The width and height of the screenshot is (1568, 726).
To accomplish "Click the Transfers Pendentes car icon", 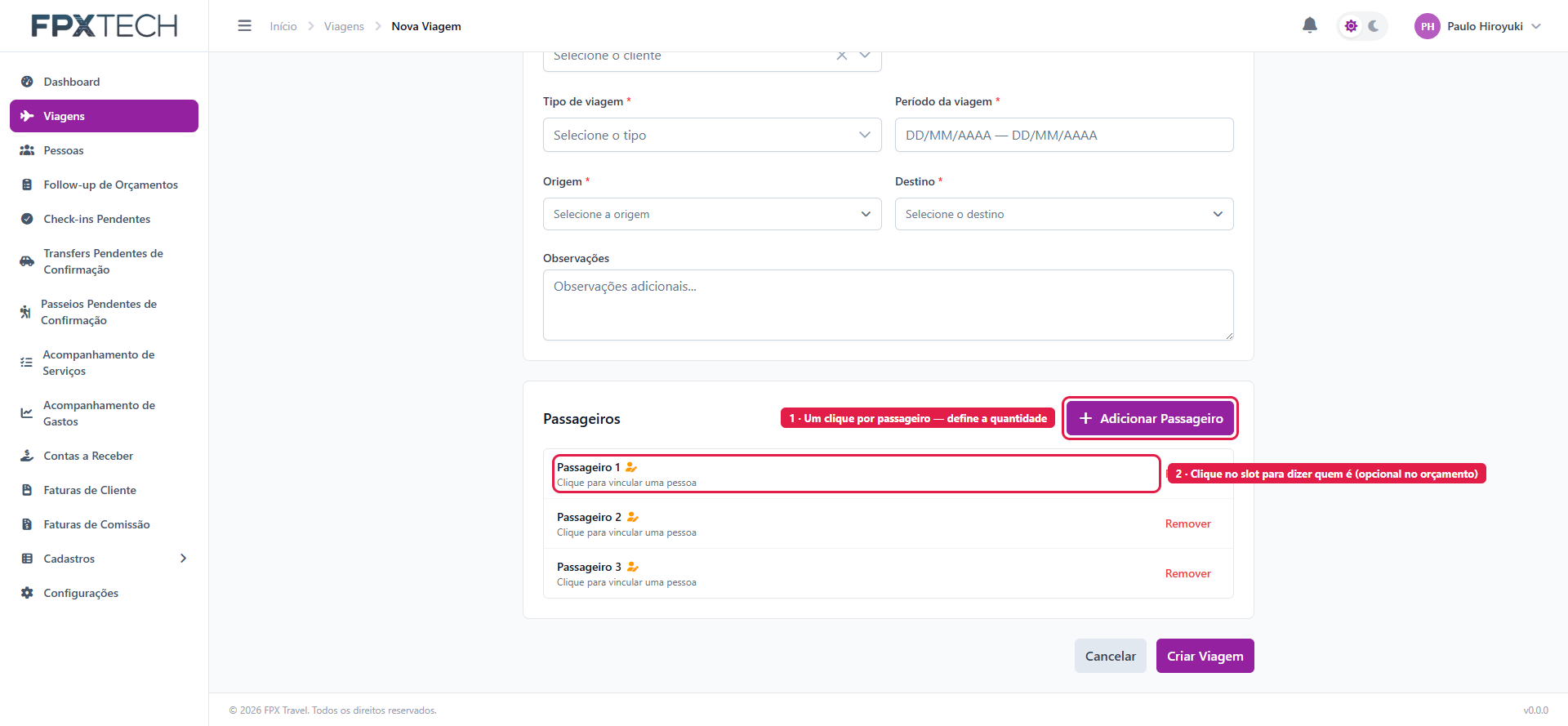I will [27, 261].
